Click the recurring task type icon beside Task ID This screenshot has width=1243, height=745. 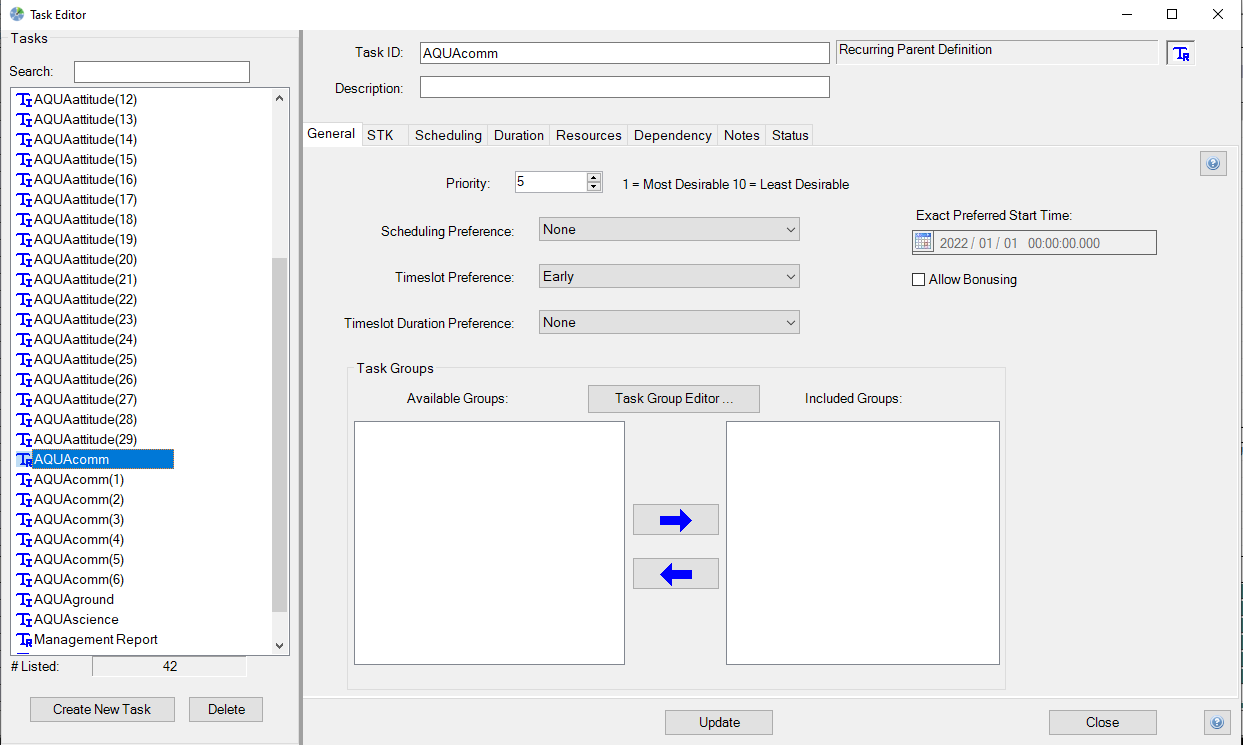(1180, 53)
